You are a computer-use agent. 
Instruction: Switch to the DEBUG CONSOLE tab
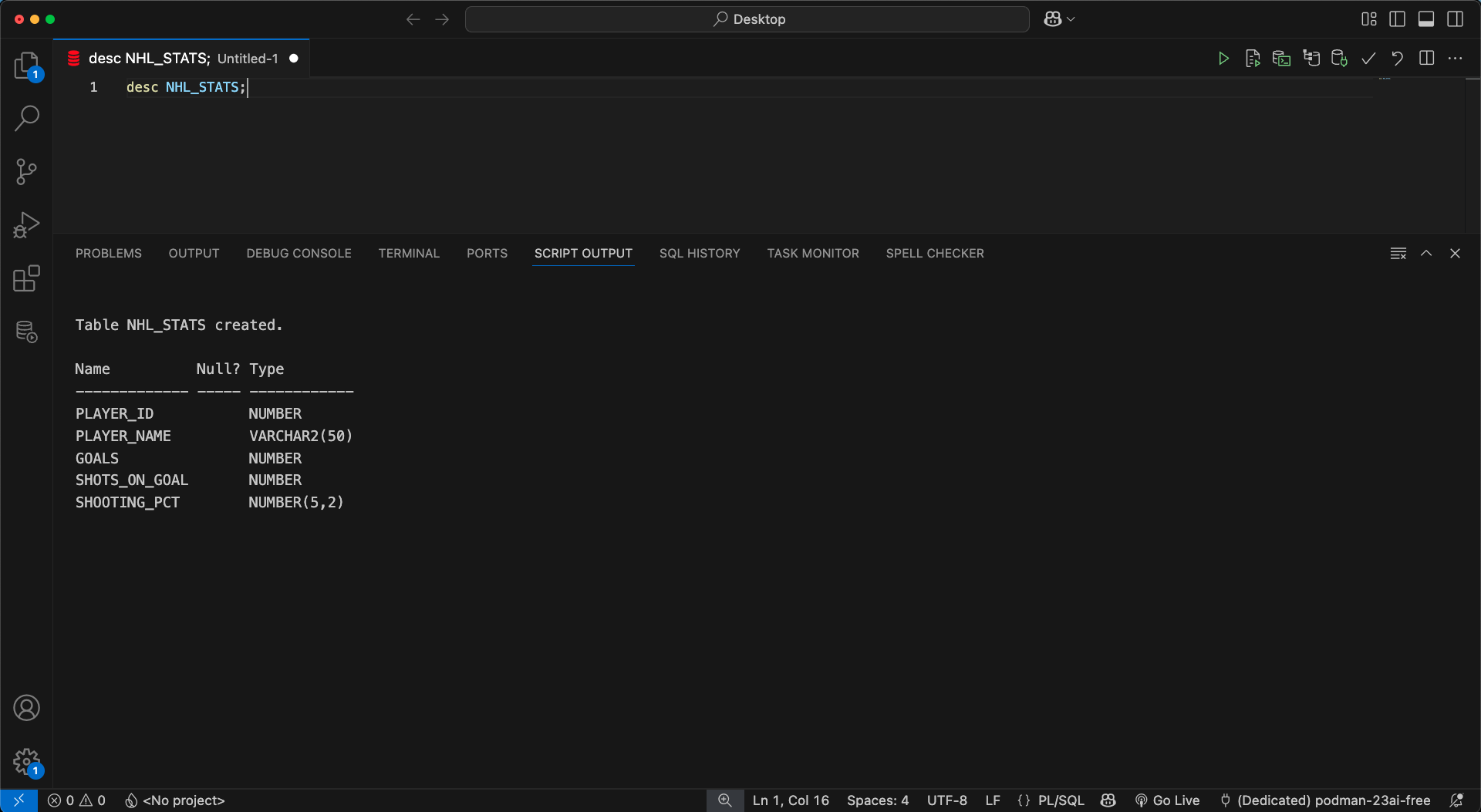pyautogui.click(x=299, y=253)
